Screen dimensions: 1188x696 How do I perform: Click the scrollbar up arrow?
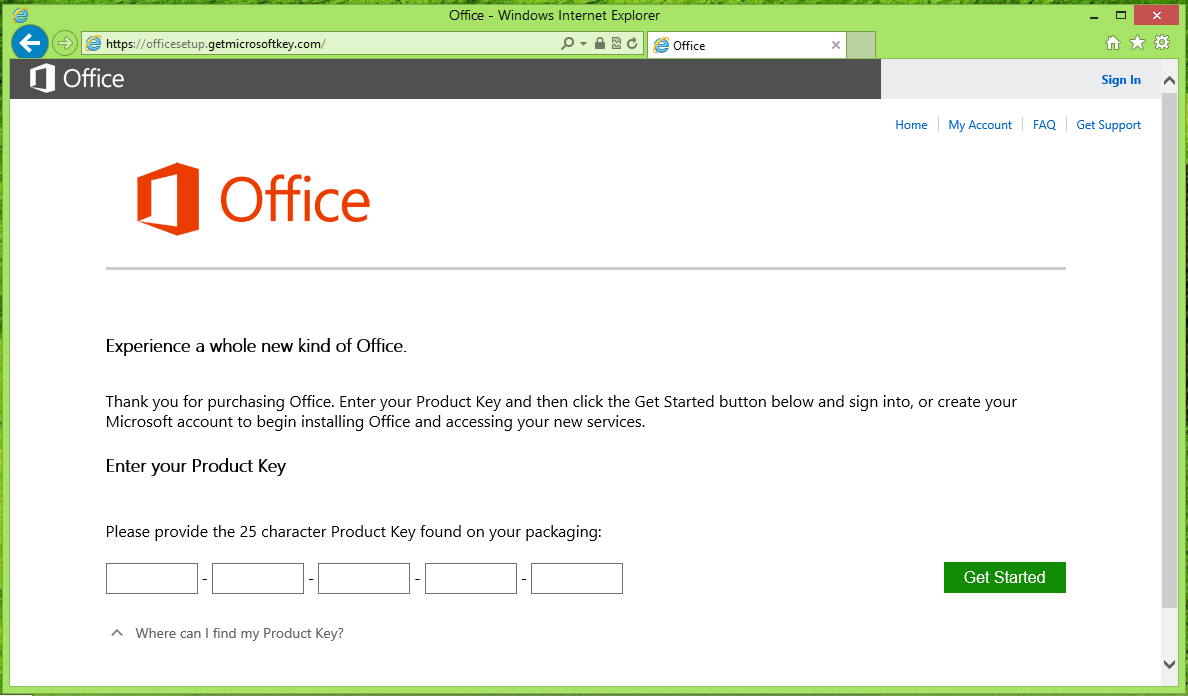pos(1169,80)
